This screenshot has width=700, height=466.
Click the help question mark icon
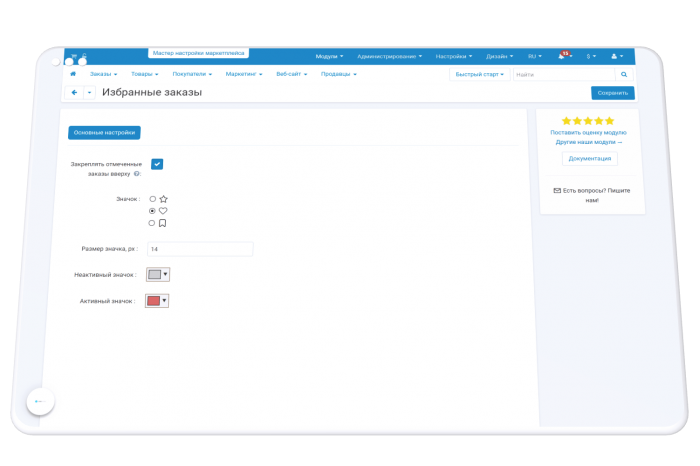[137, 174]
